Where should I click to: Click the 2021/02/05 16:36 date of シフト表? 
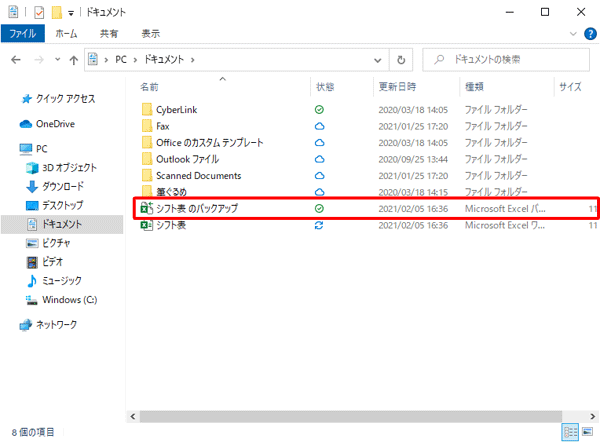click(x=413, y=225)
